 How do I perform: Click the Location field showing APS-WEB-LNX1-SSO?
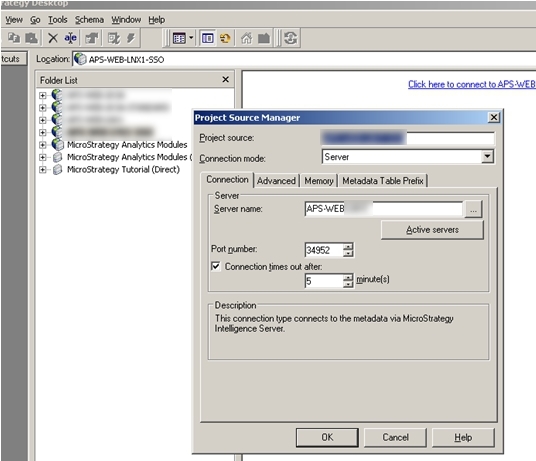(x=304, y=59)
